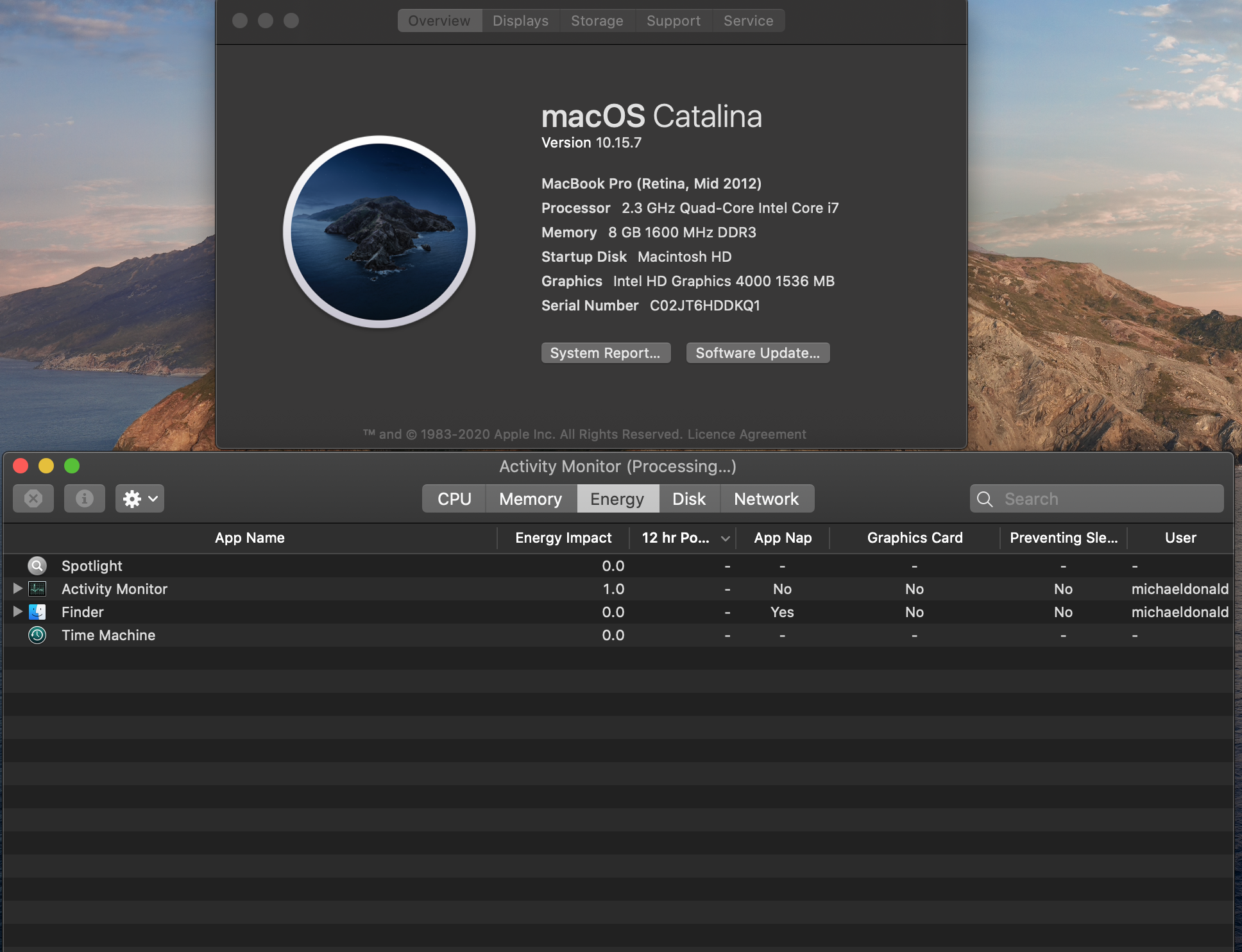The image size is (1242, 952).
Task: Sort by the Energy Impact column header
Action: click(x=563, y=538)
